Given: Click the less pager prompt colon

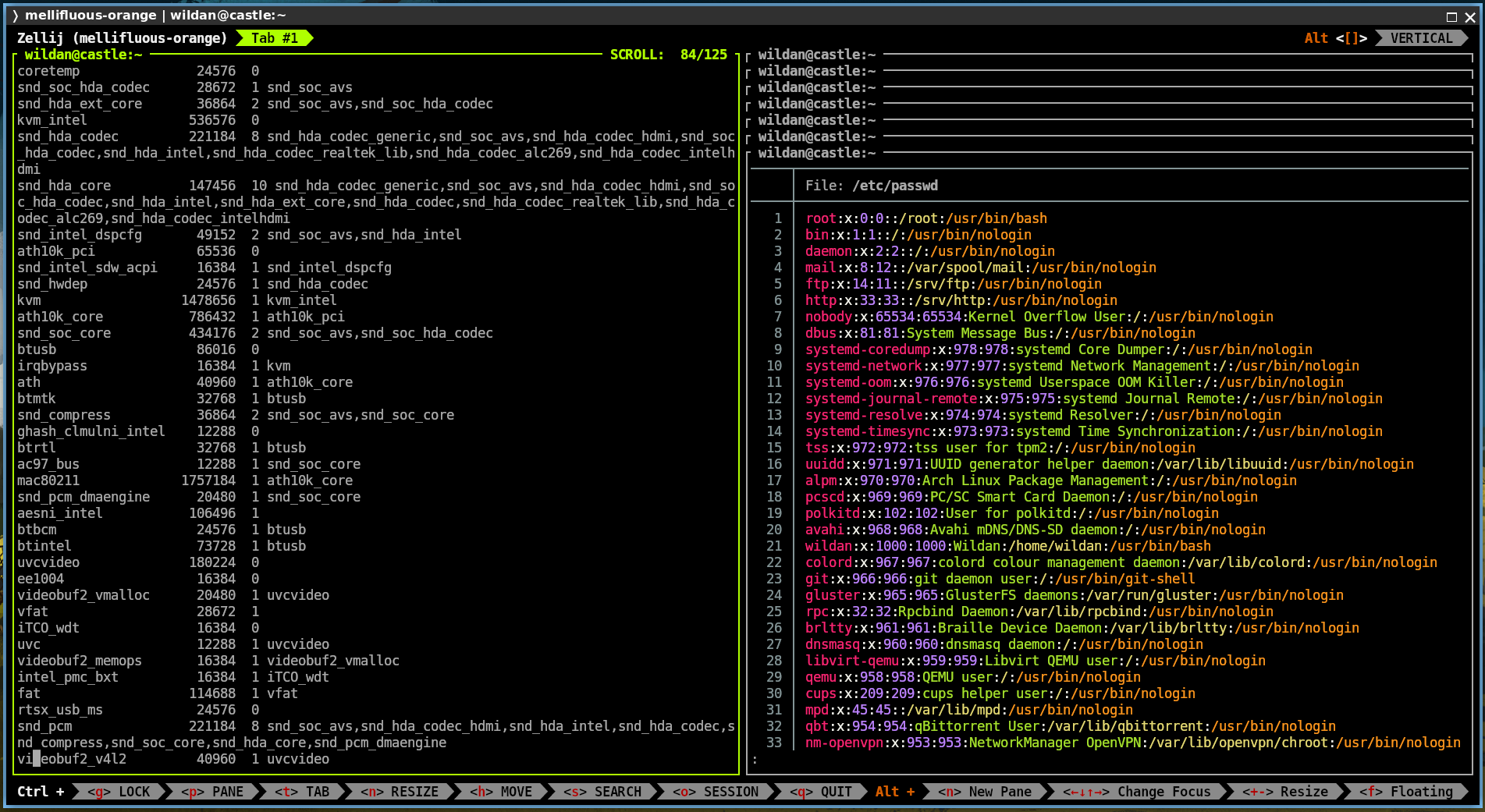Looking at the screenshot, I should point(755,759).
